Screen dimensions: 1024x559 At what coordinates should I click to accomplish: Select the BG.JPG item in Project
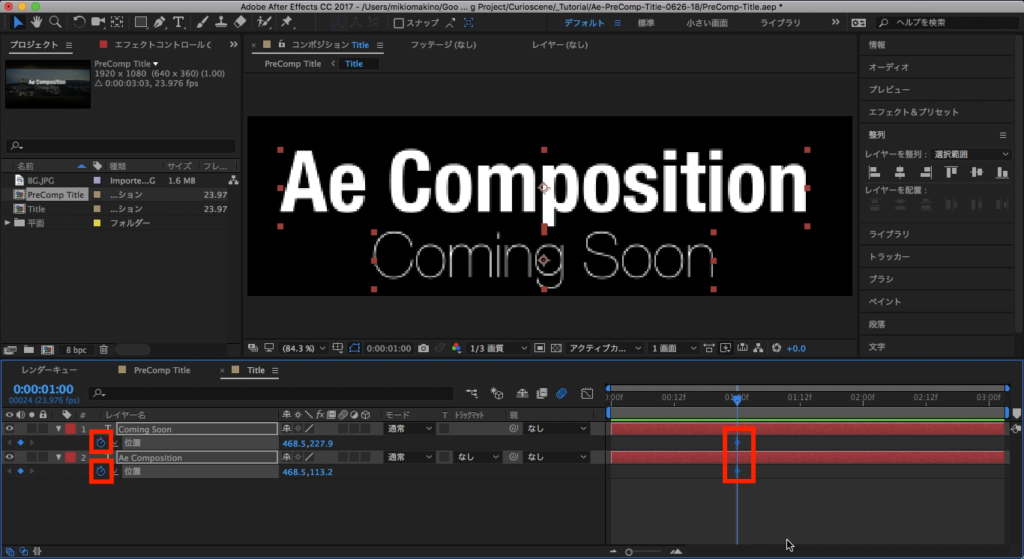click(40, 180)
